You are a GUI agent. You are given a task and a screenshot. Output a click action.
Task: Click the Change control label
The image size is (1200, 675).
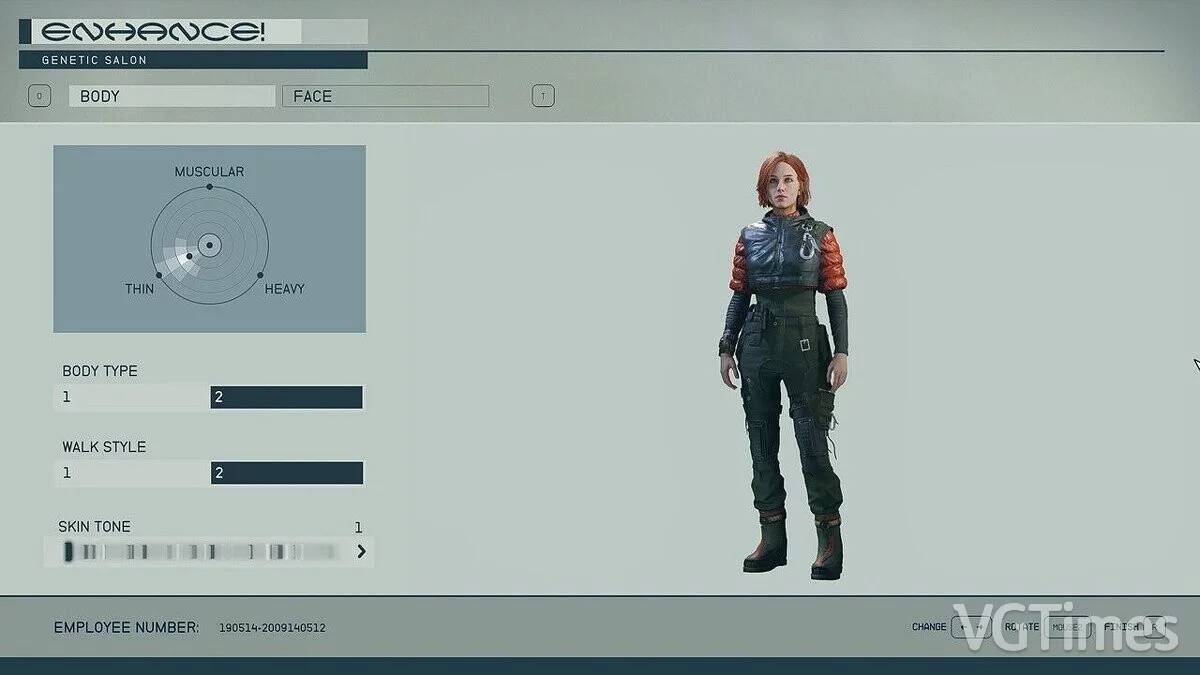pos(929,627)
